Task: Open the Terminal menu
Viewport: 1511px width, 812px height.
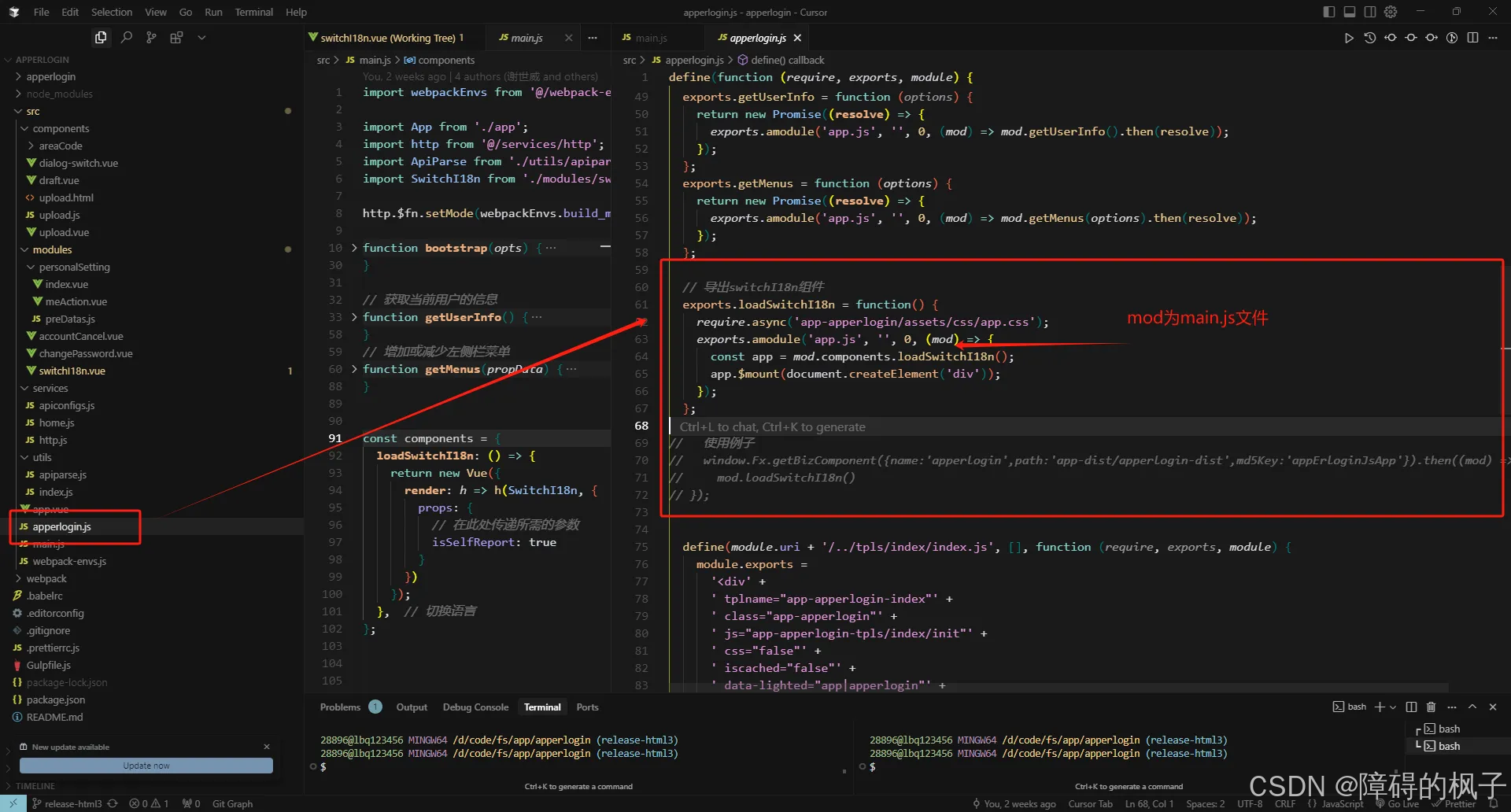Action: [x=253, y=12]
